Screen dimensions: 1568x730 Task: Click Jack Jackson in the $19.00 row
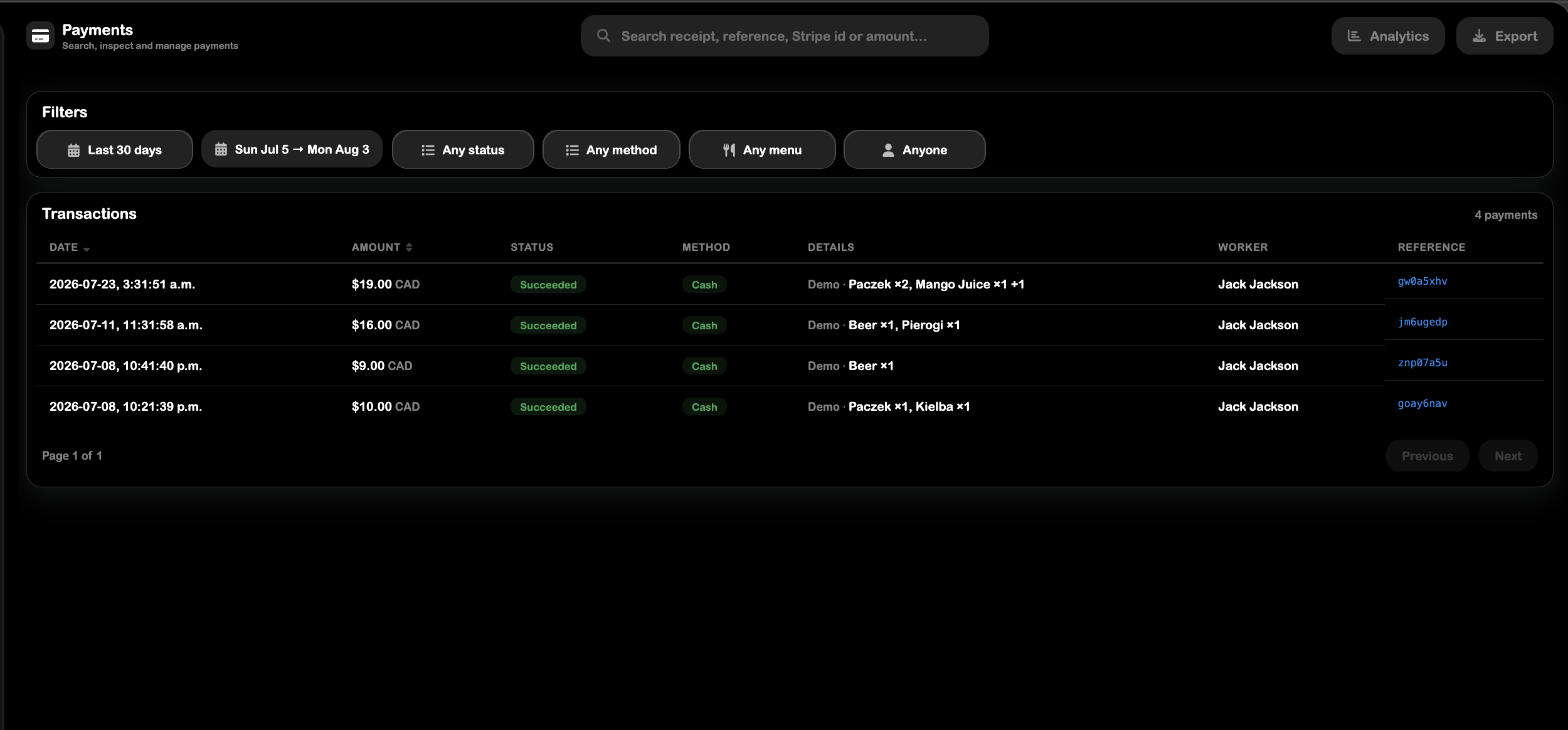[1258, 284]
